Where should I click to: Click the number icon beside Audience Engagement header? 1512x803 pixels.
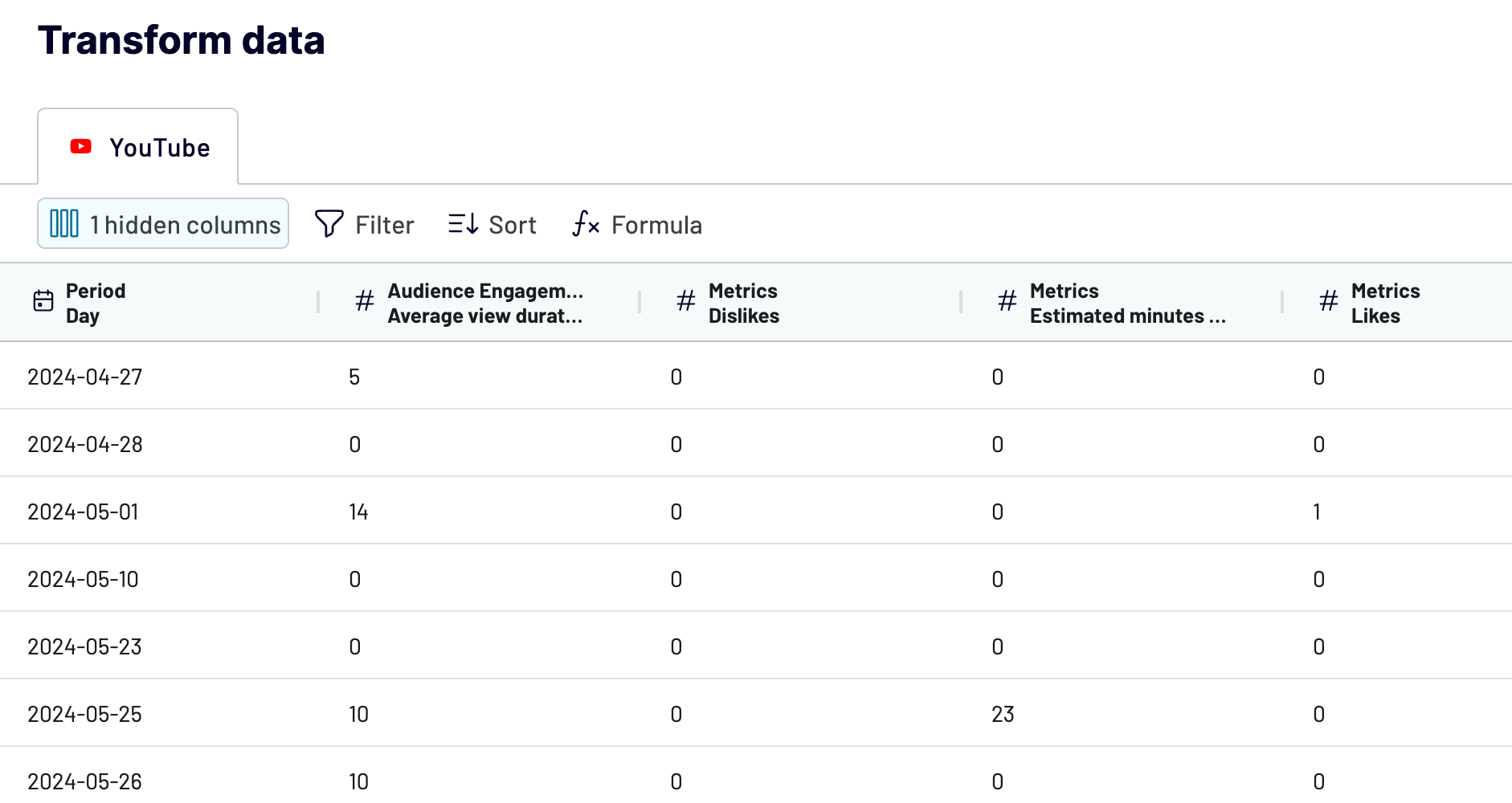pyautogui.click(x=365, y=301)
